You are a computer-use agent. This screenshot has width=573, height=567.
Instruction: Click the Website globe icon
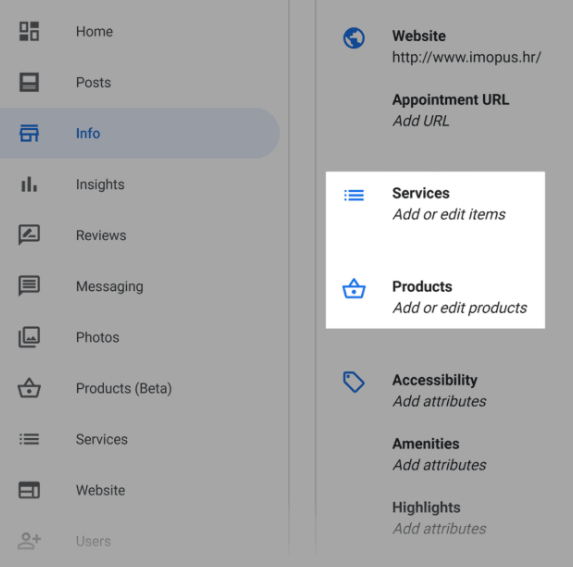coord(354,38)
